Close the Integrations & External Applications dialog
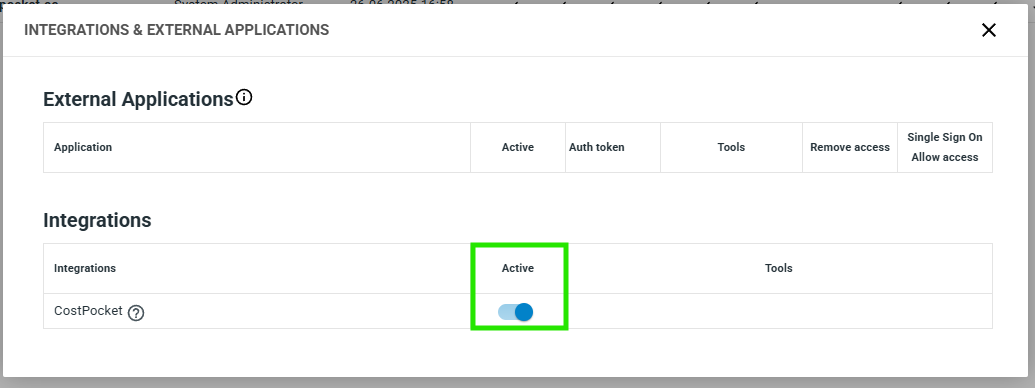This screenshot has width=1035, height=388. (988, 30)
